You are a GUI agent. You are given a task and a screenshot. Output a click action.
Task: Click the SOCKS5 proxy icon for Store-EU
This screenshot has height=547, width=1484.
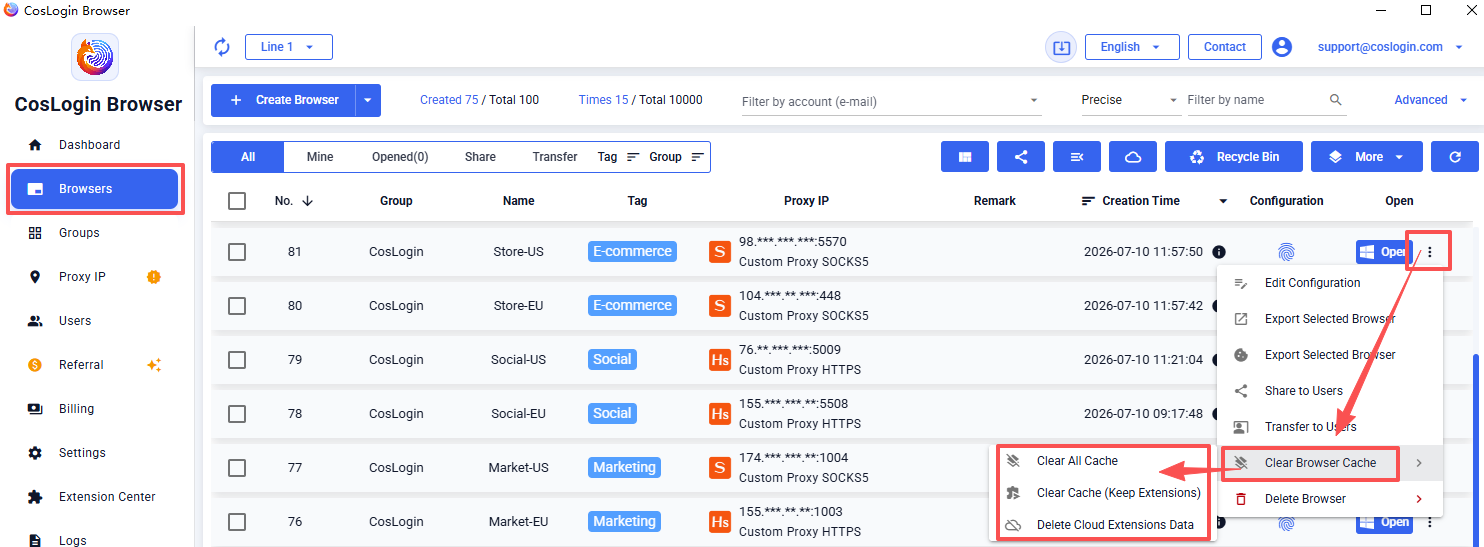720,306
